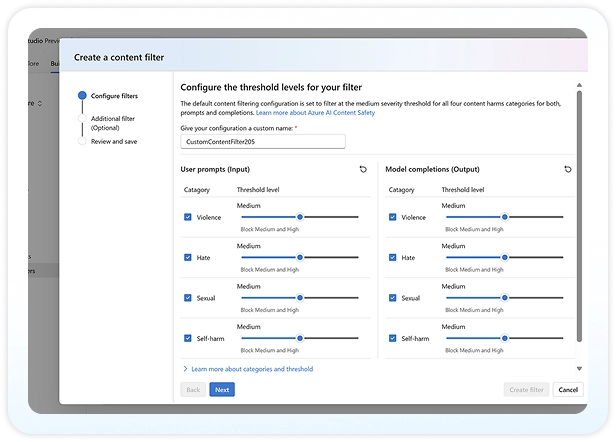Uncheck Sexual under User prompts (Input)
The width and height of the screenshot is (616, 442).
tap(188, 298)
